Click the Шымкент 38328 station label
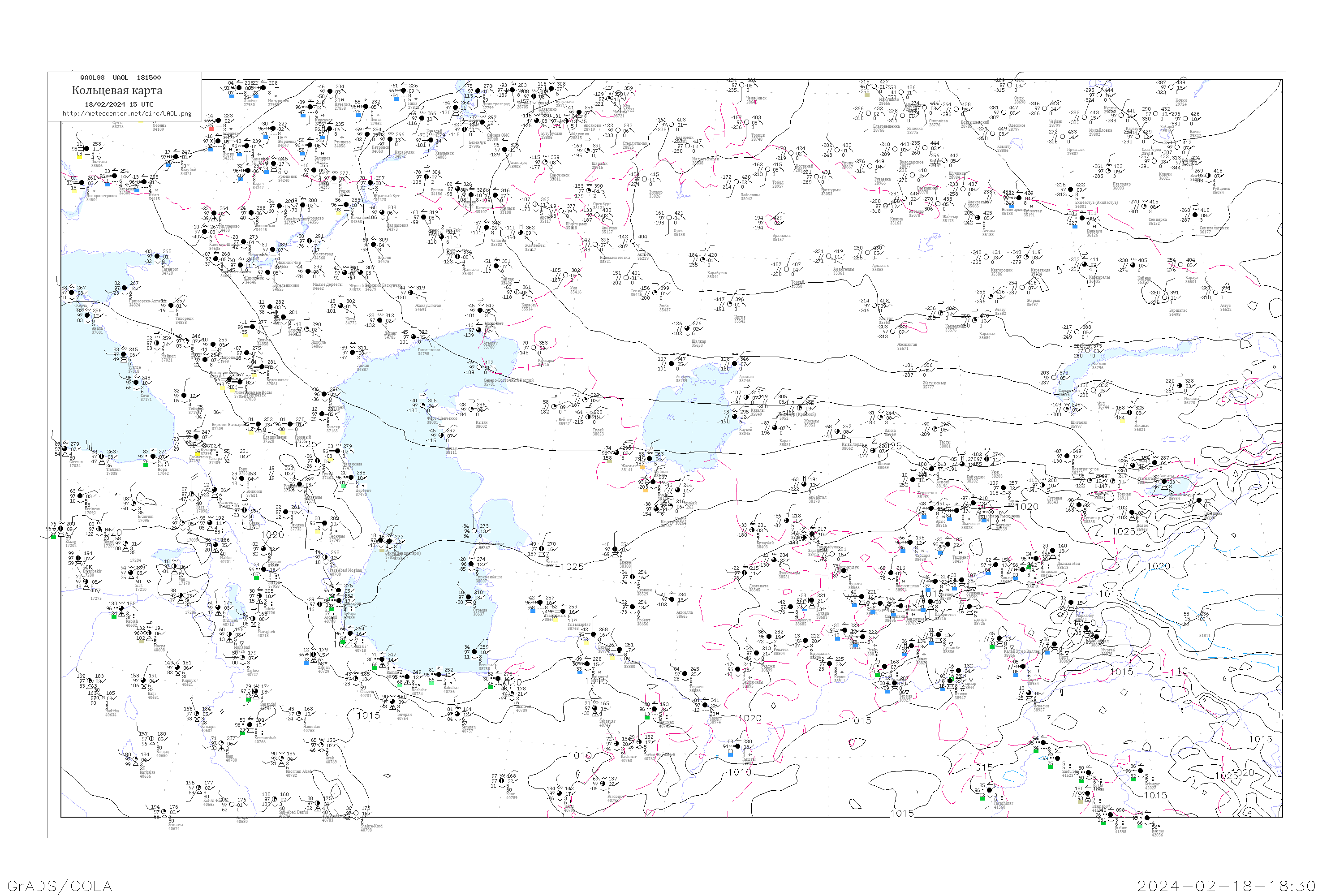 coord(971,525)
